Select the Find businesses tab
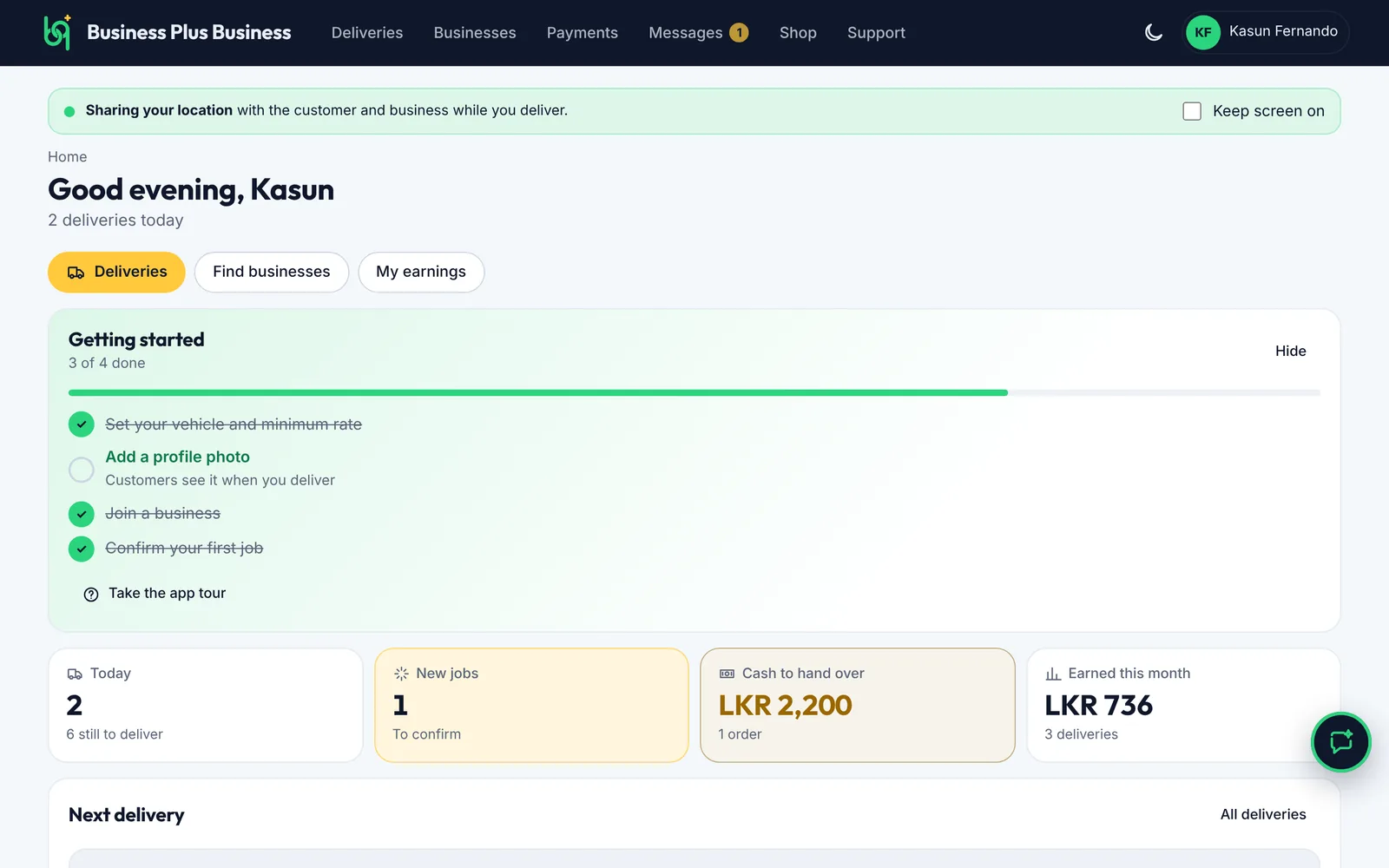Viewport: 1389px width, 868px height. [x=272, y=272]
